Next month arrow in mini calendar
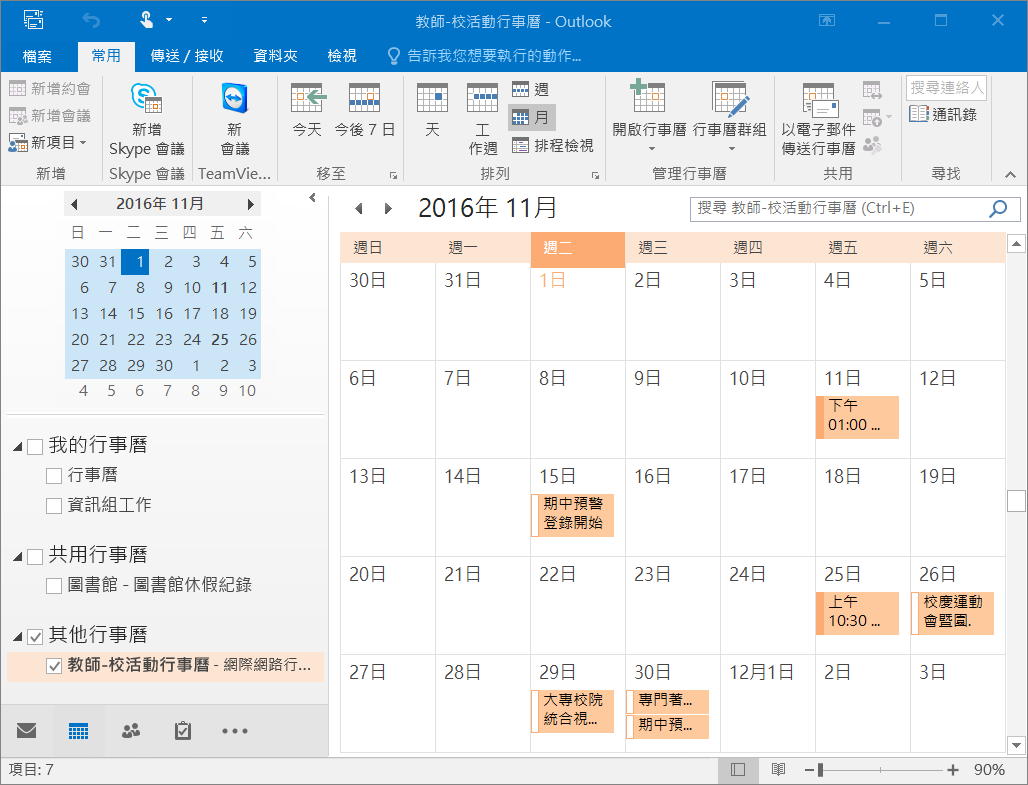 click(250, 205)
